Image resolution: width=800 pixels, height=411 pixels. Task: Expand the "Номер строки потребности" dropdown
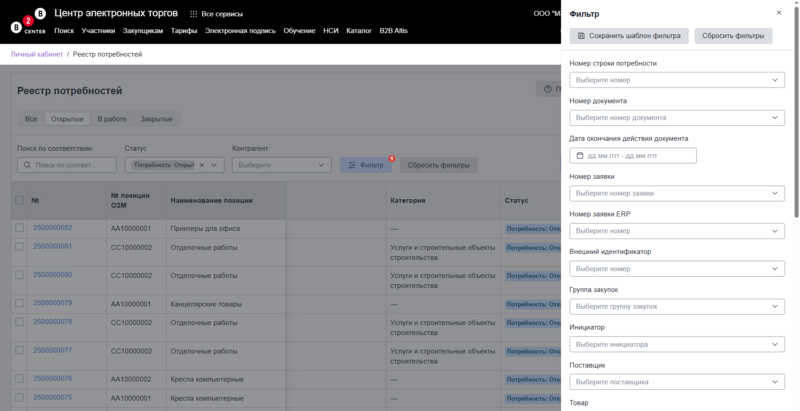pos(774,80)
